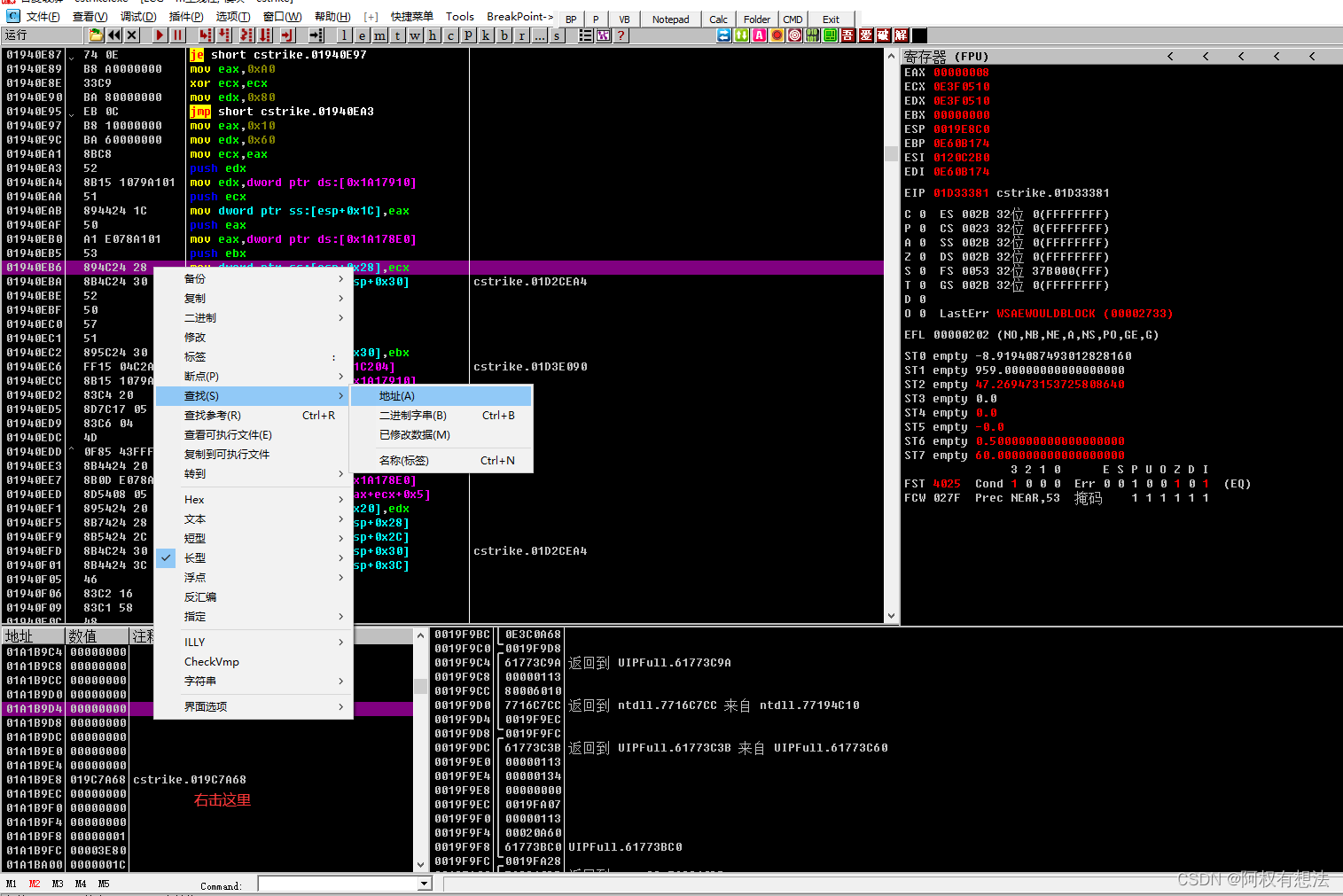Show threads with 't' icon
Image resolution: width=1343 pixels, height=896 pixels.
coord(397,35)
